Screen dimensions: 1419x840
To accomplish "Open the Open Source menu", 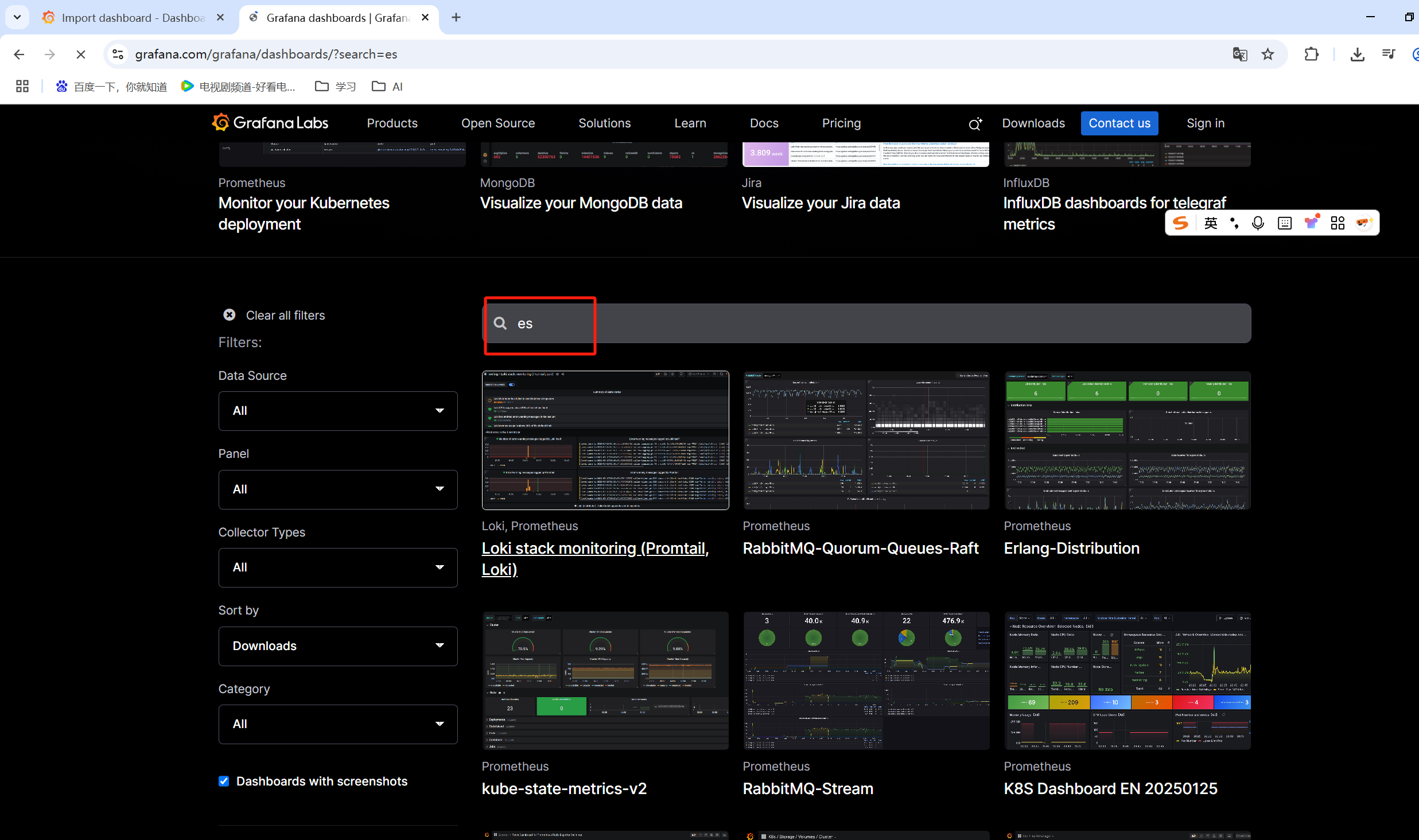I will 498,123.
